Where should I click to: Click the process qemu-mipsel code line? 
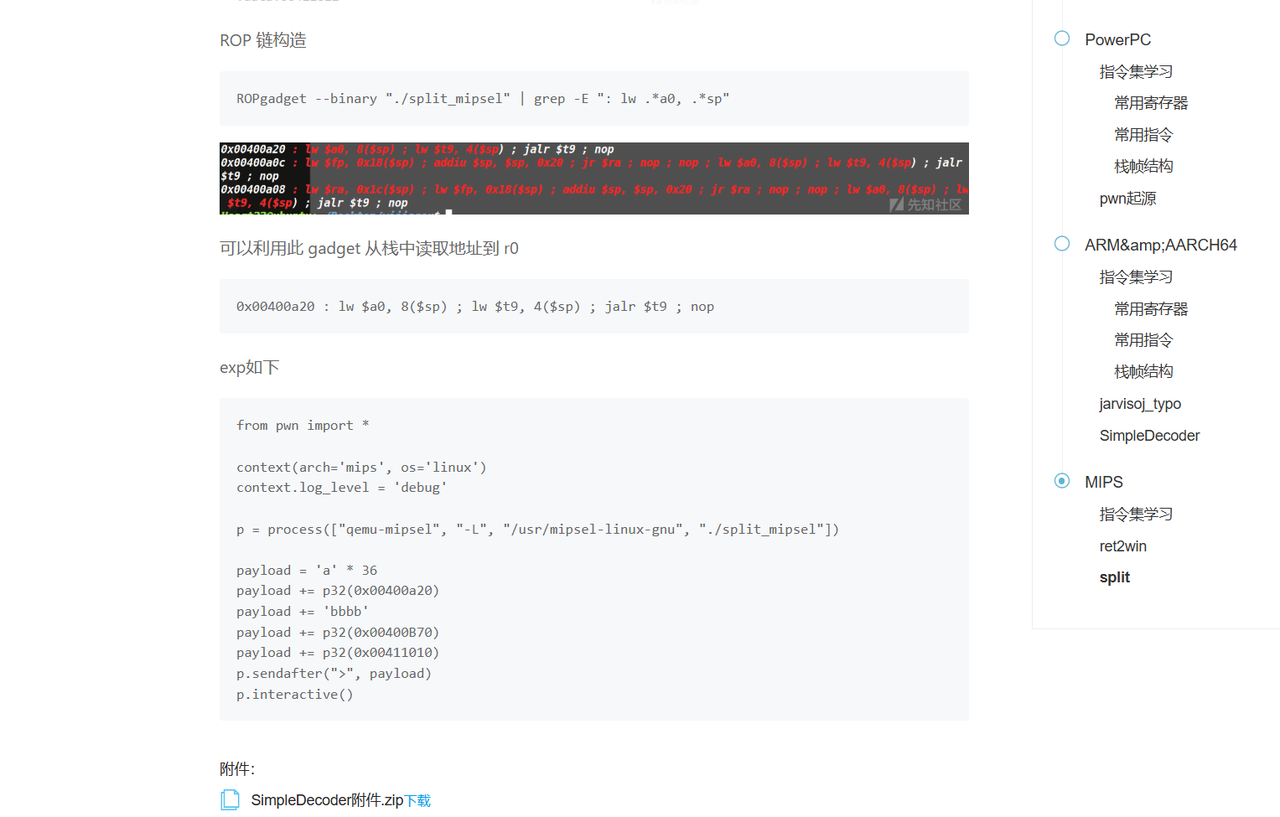pyautogui.click(x=538, y=529)
